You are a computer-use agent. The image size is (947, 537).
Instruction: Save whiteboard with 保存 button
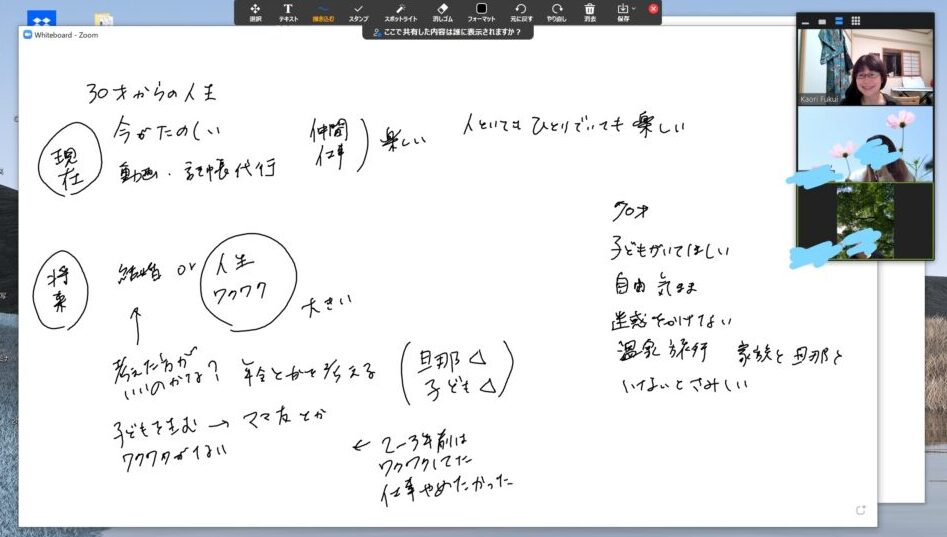click(622, 12)
